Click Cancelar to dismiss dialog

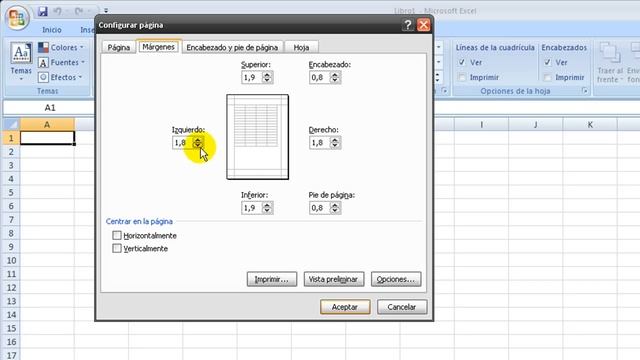[402, 307]
